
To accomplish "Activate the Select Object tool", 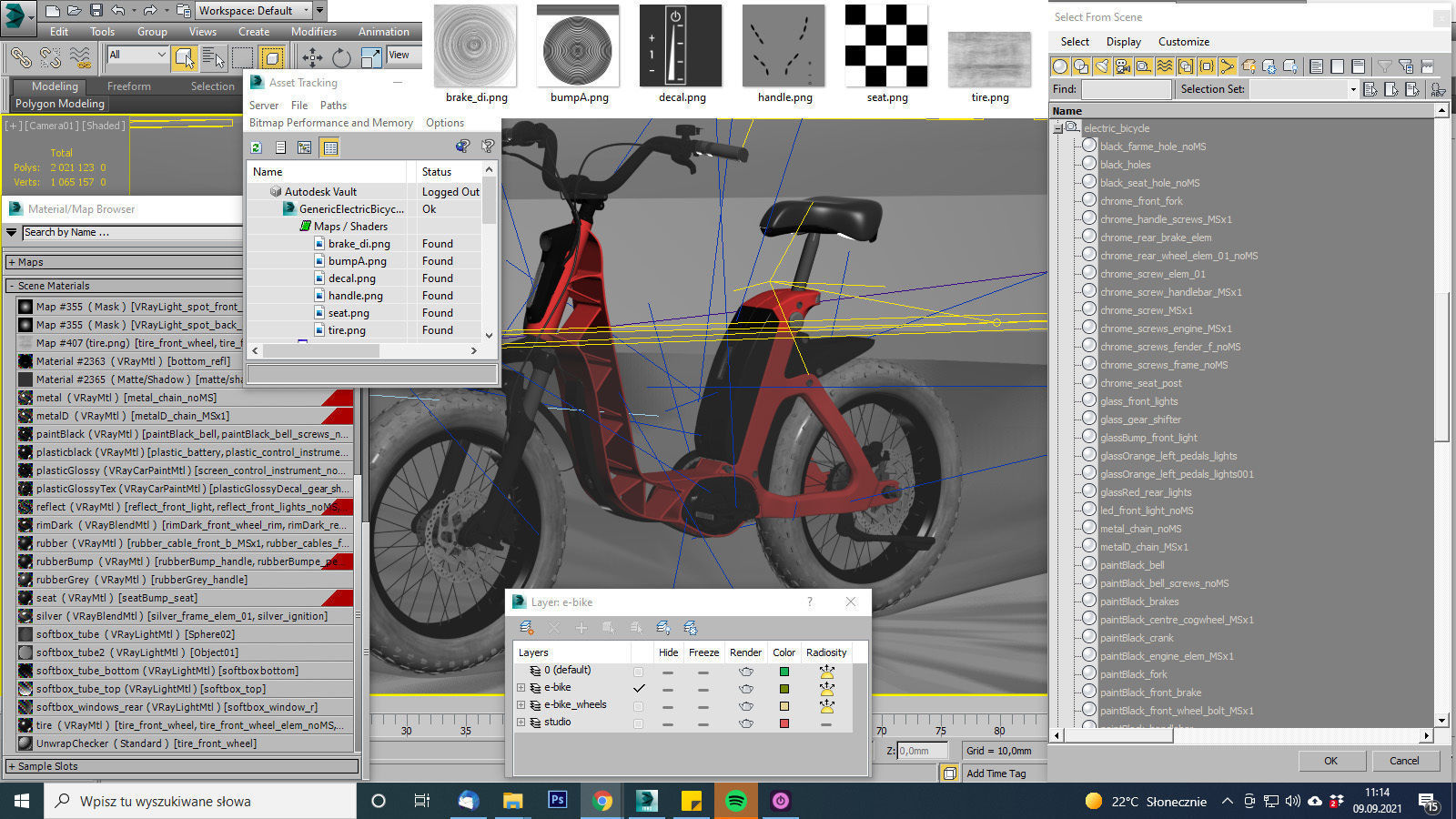I will tap(184, 57).
